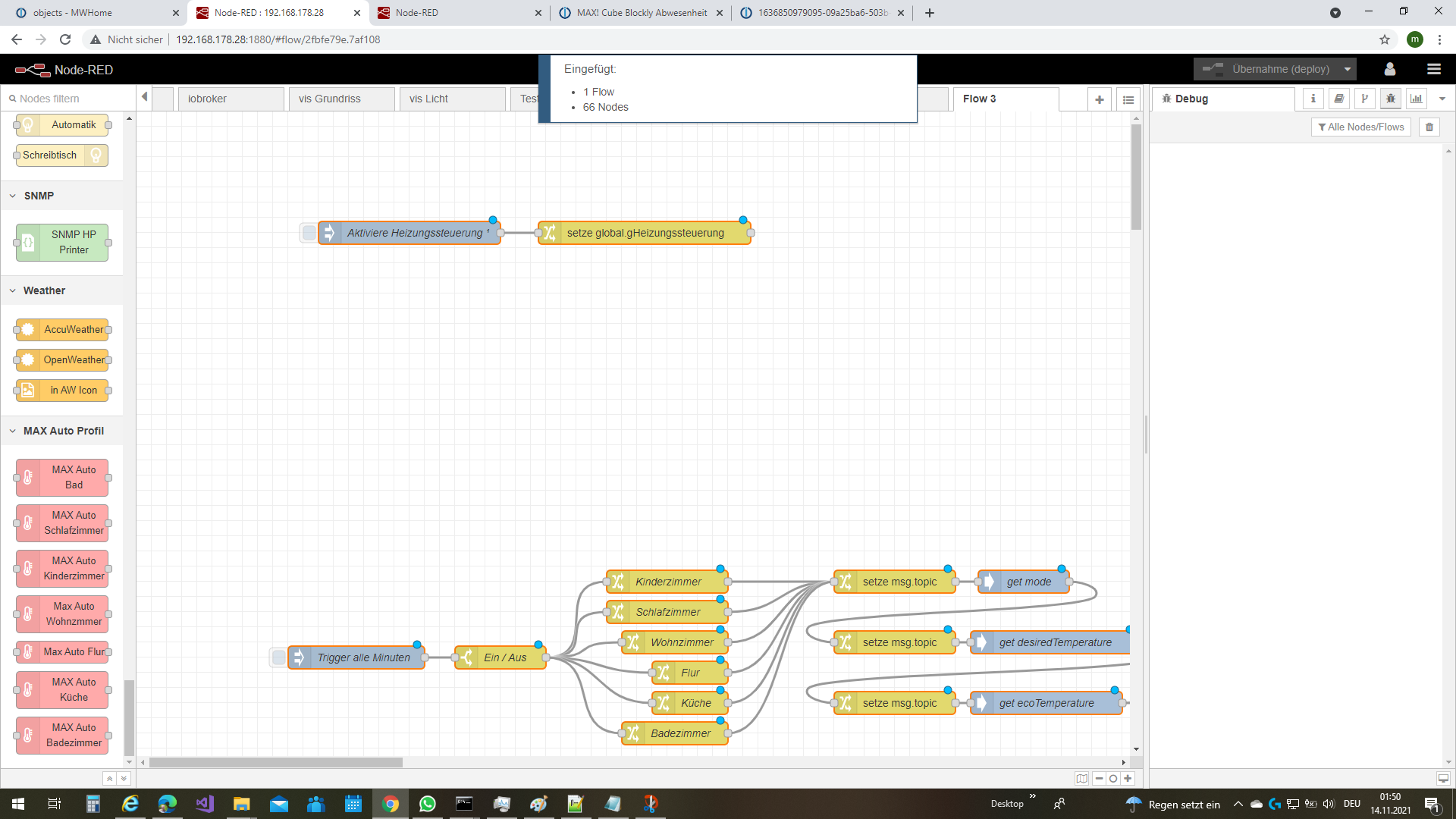Trigger the 'Aktiviere Heizungssteuerung' inject node button
1456x819 pixels.
pyautogui.click(x=309, y=233)
